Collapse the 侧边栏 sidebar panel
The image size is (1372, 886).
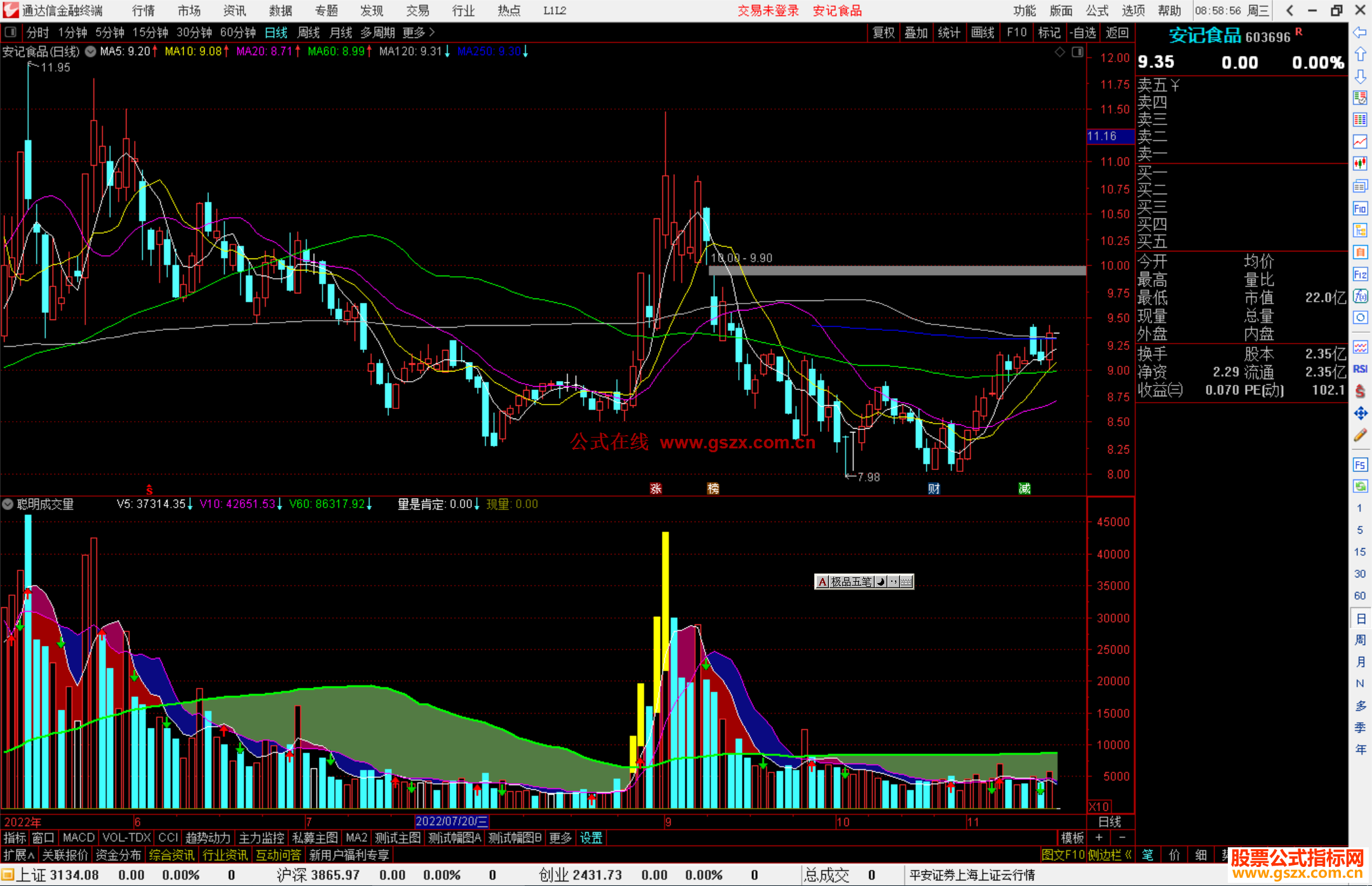click(x=1110, y=855)
